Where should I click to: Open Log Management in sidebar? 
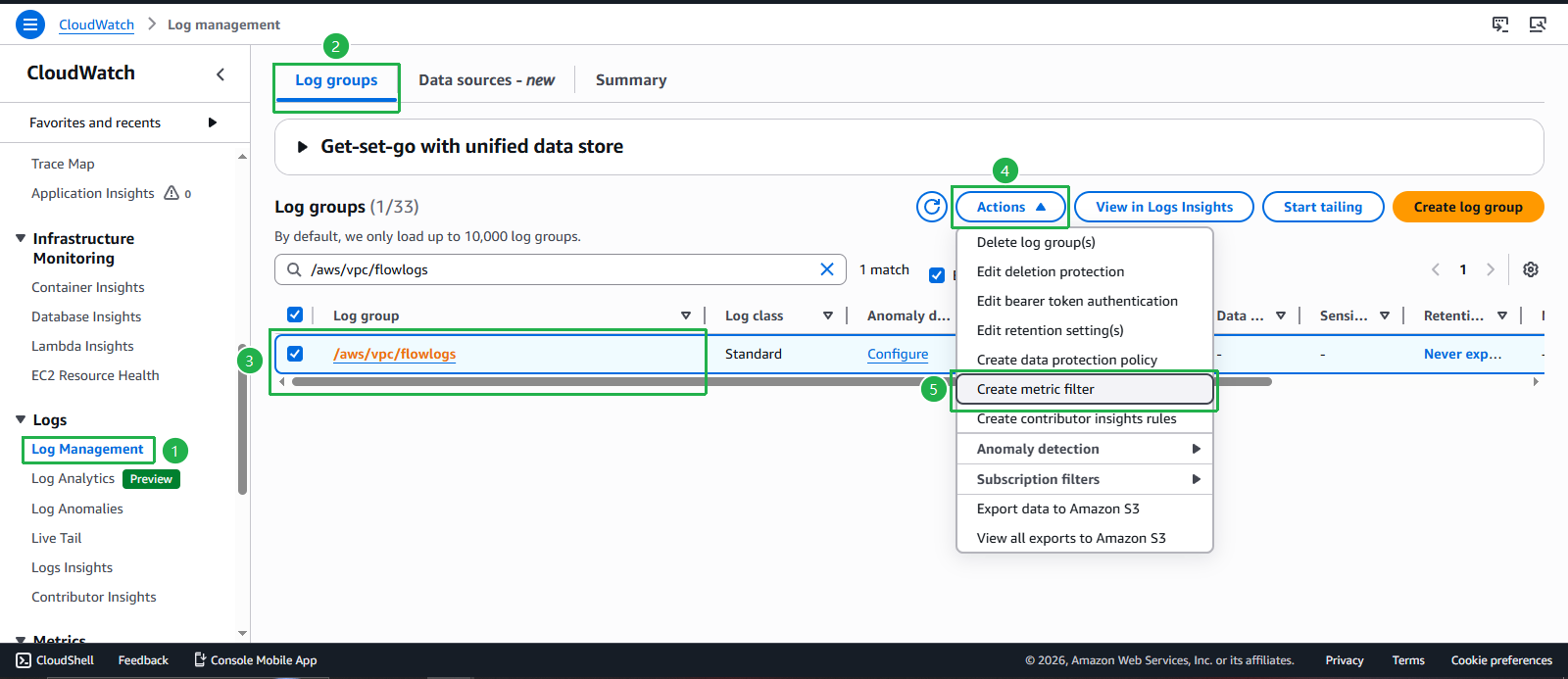coord(87,449)
